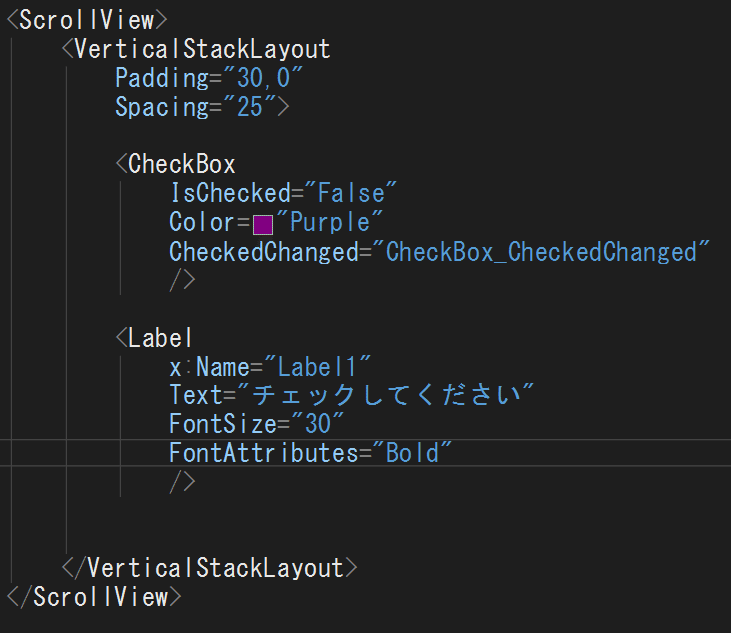Click the FontSize attribute name
Viewport: 731px width, 633px height.
(222, 423)
